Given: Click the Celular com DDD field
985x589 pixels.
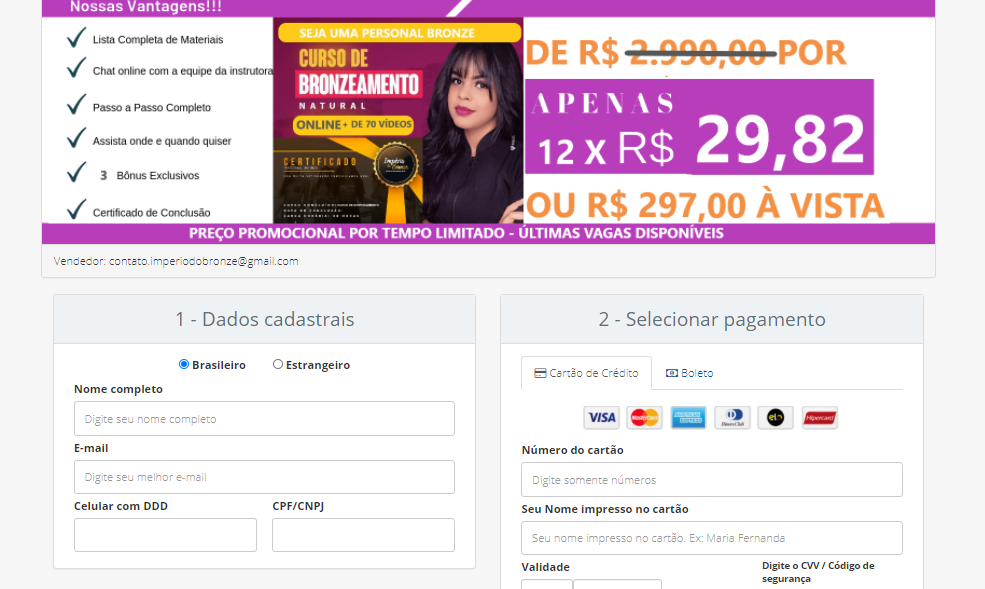Looking at the screenshot, I should (165, 535).
